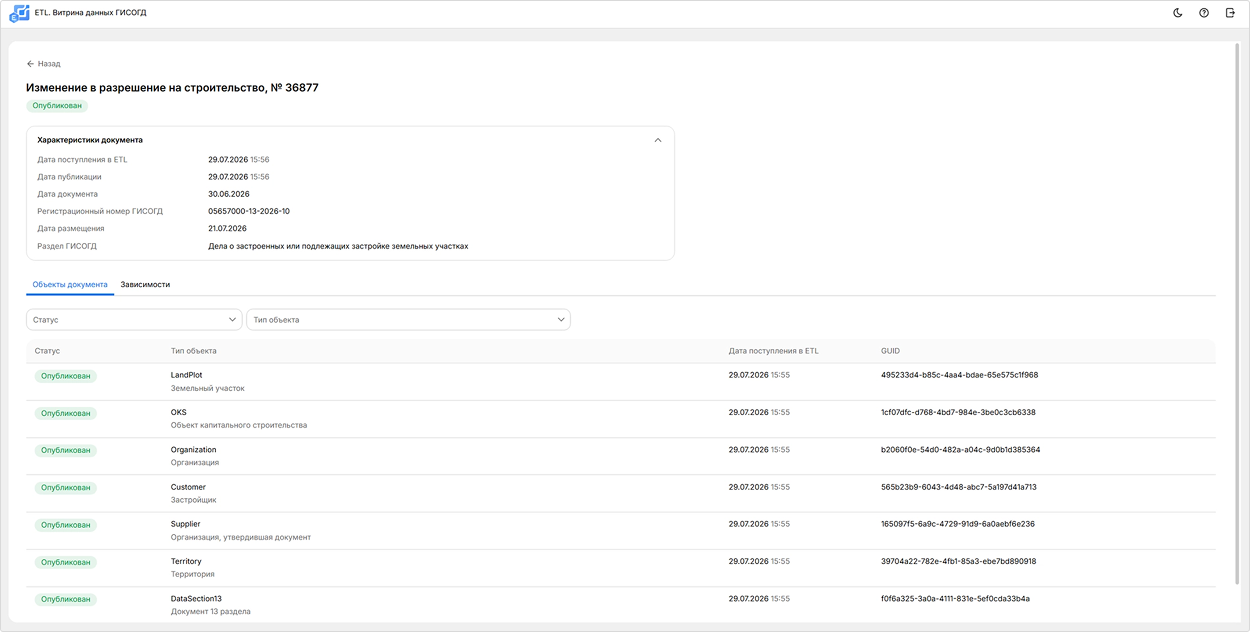Screen dimensions: 1250x632
Task: Click the ETL. Витрина данных ГИСОГД header title
Action: coord(90,13)
